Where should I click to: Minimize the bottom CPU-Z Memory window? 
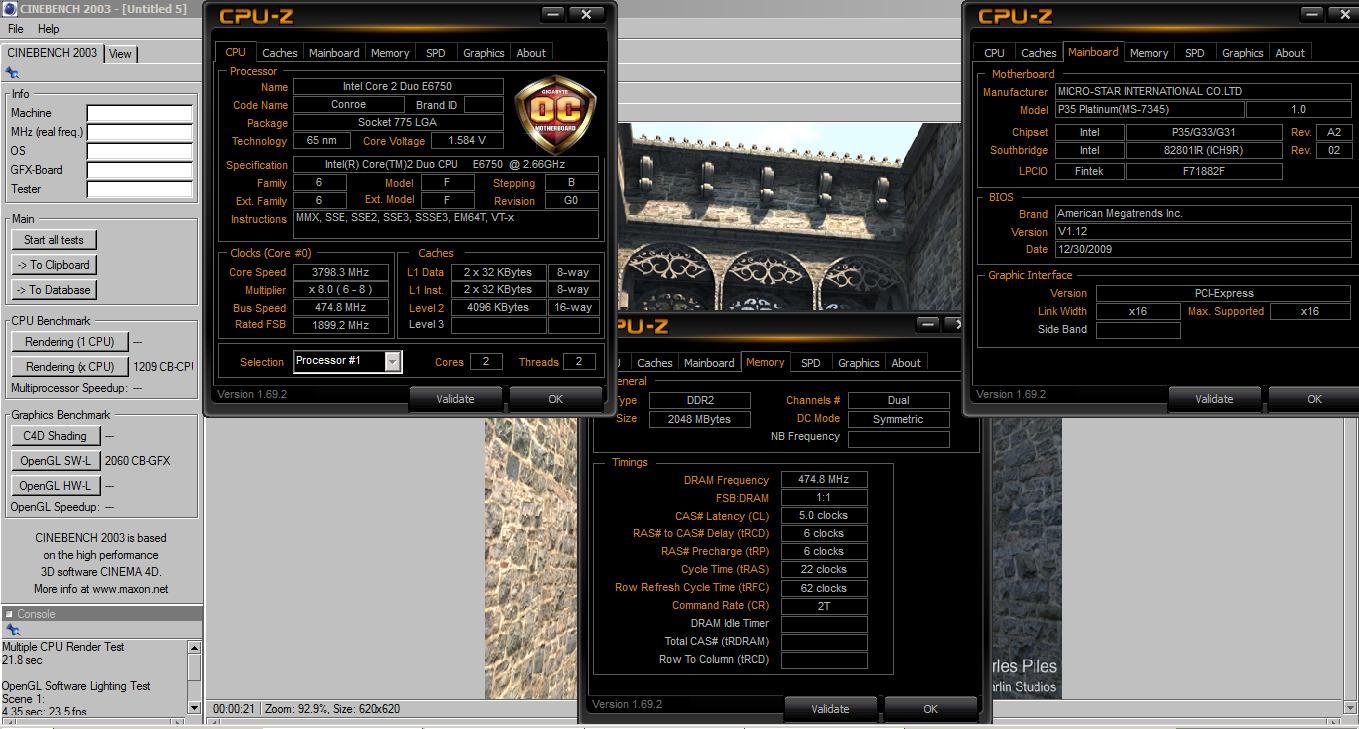coord(928,324)
